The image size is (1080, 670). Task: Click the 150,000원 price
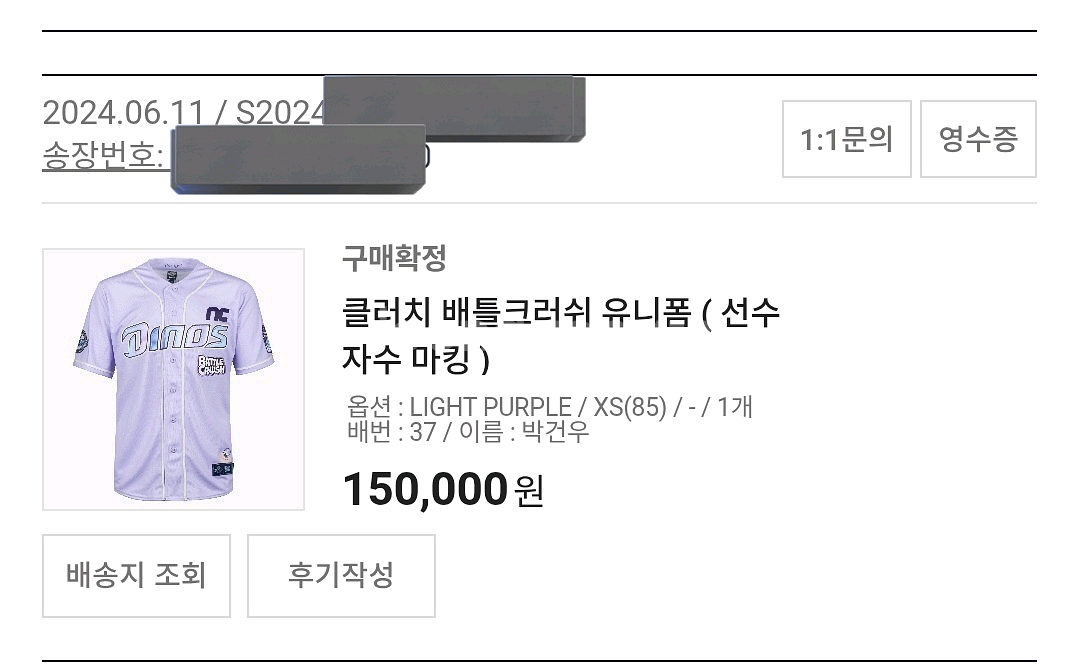[443, 489]
